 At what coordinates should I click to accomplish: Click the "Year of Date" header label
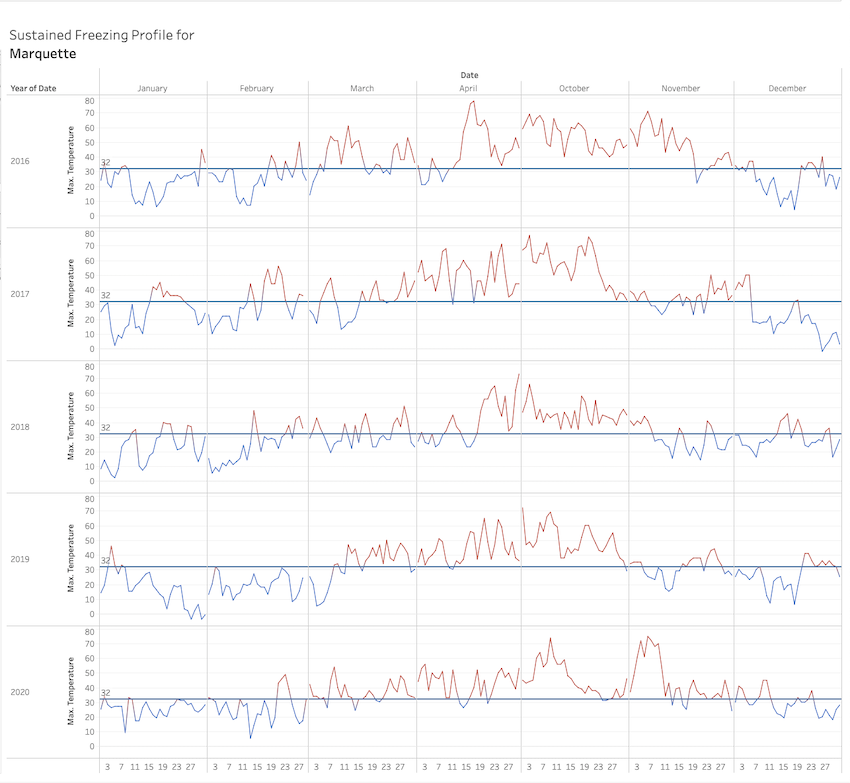pos(33,88)
